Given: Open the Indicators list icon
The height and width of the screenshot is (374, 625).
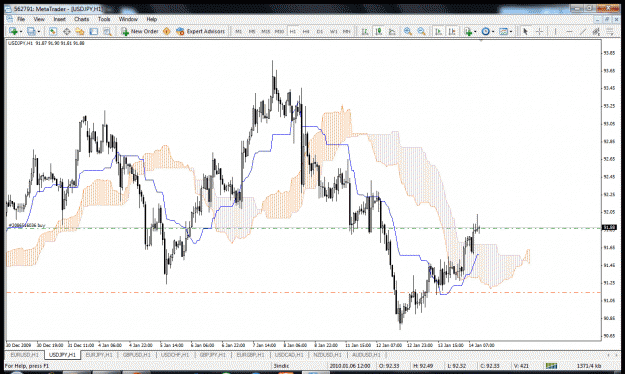Looking at the screenshot, I should pos(468,31).
